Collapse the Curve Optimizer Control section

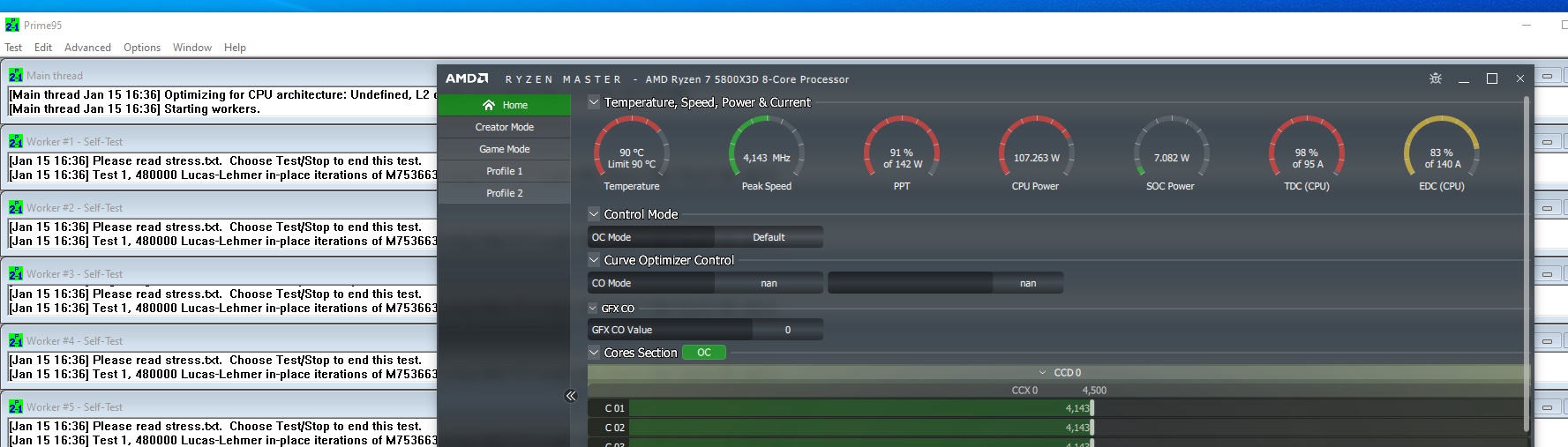(594, 259)
